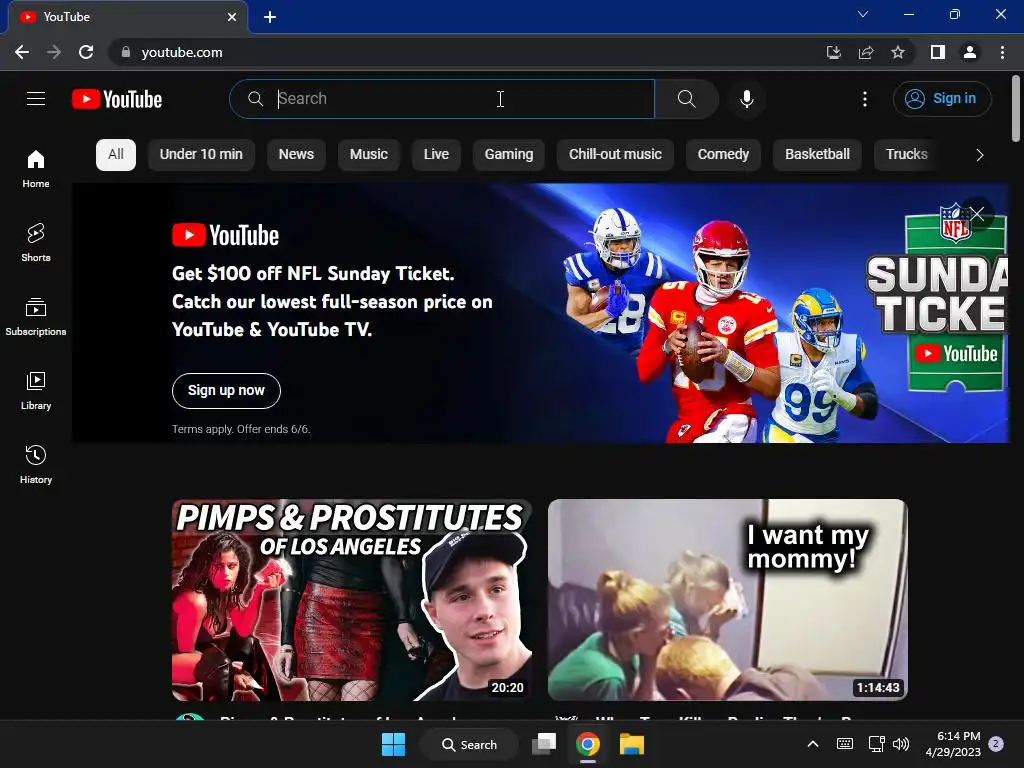Viewport: 1024px width, 768px height.
Task: Show hidden system tray icons
Action: pyautogui.click(x=813, y=744)
